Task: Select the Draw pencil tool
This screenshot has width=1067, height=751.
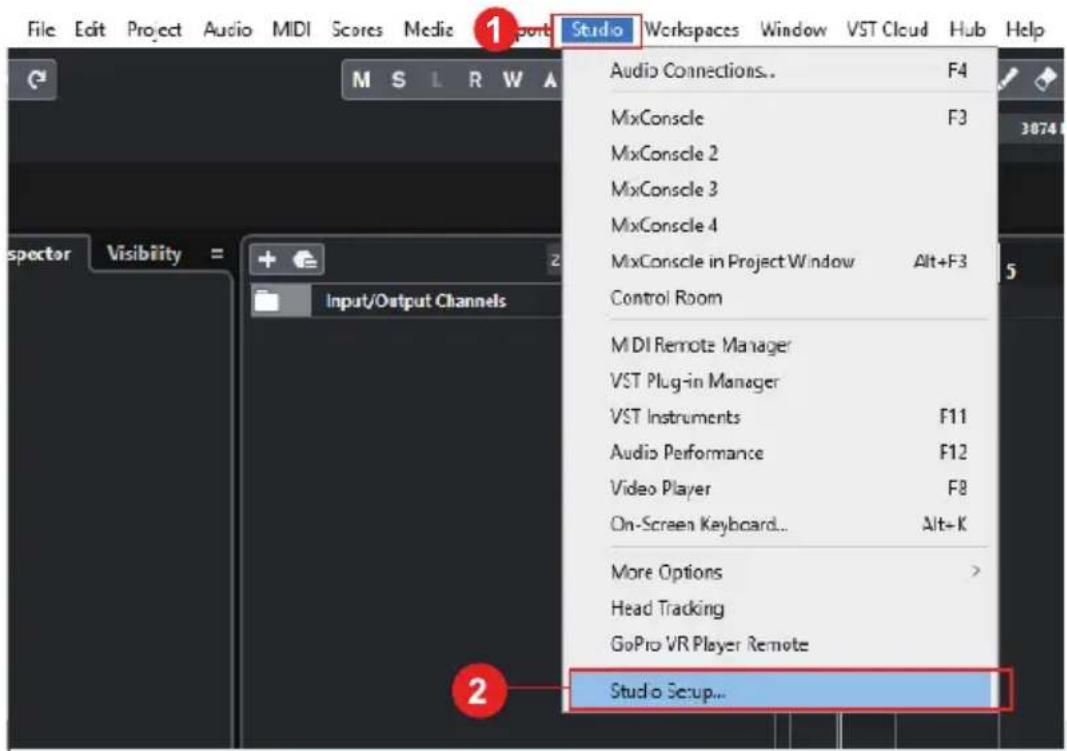Action: point(1008,80)
